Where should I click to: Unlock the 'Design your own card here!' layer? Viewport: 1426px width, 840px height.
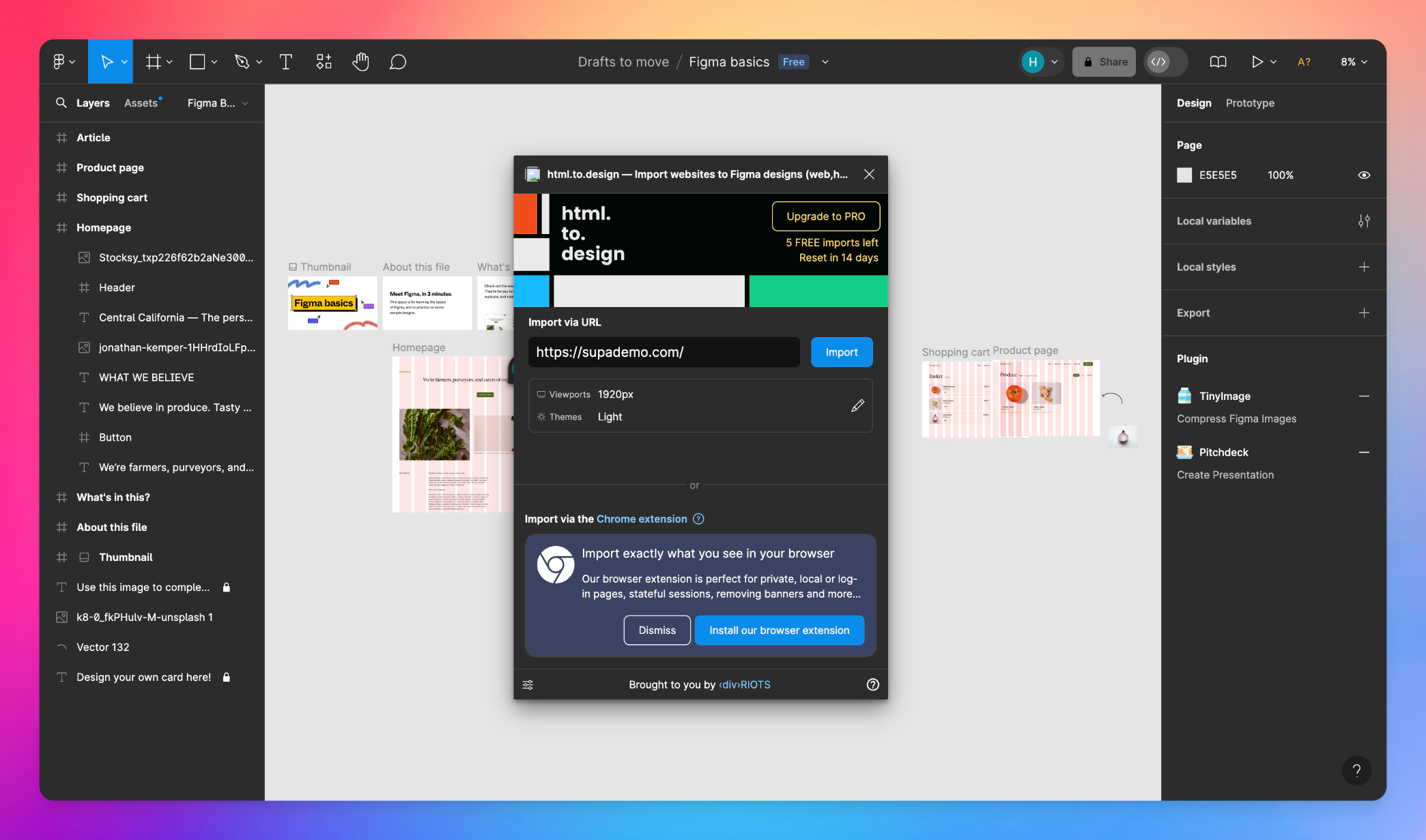click(x=227, y=677)
